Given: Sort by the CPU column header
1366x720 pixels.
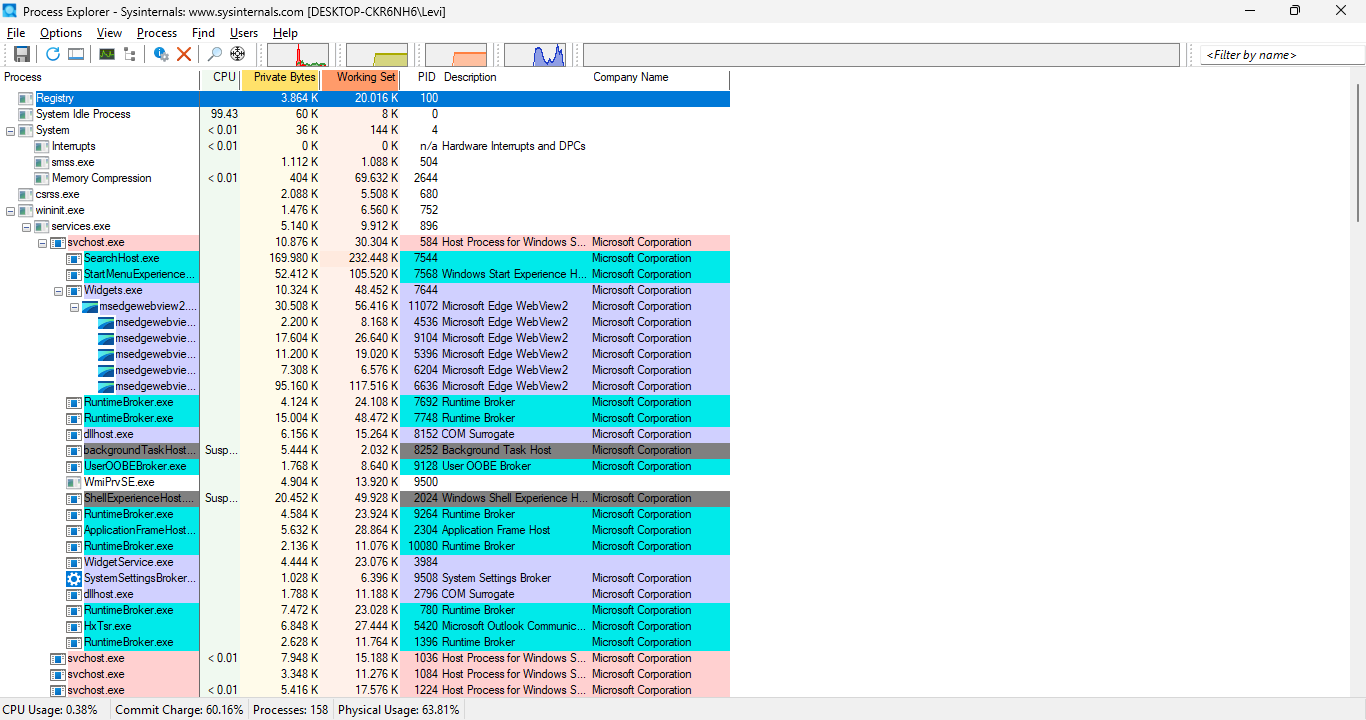Looking at the screenshot, I should point(220,77).
